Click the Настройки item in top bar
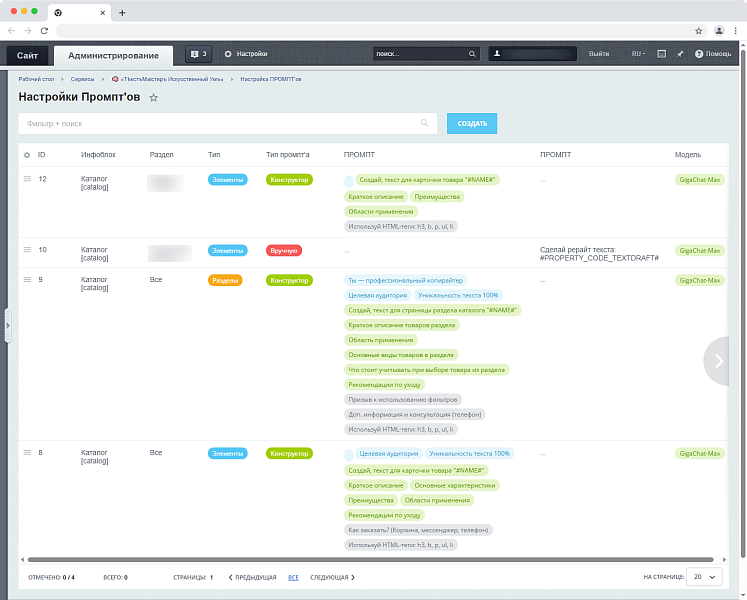747x600 pixels. [x=246, y=53]
